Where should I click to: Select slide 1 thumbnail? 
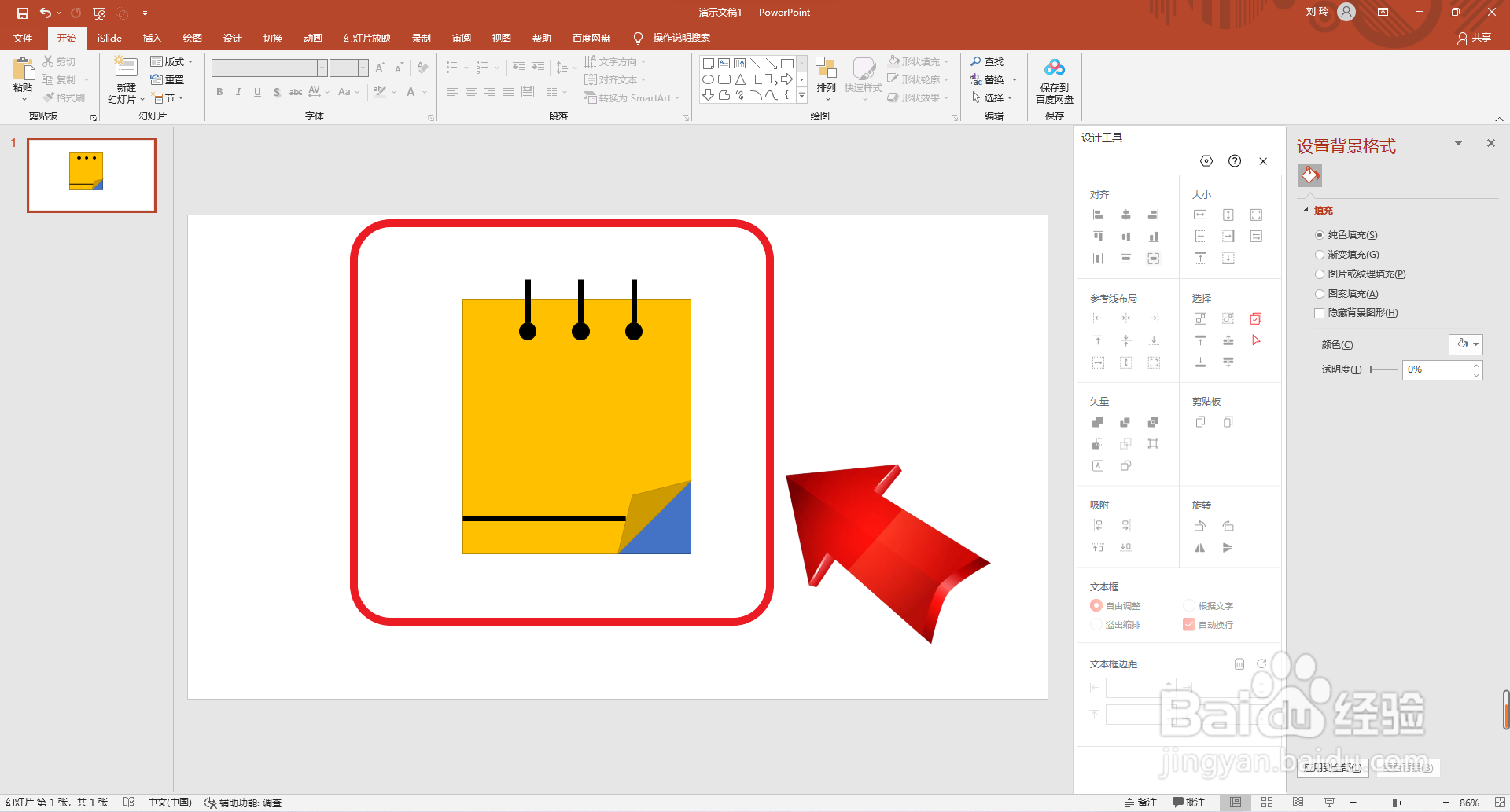91,175
